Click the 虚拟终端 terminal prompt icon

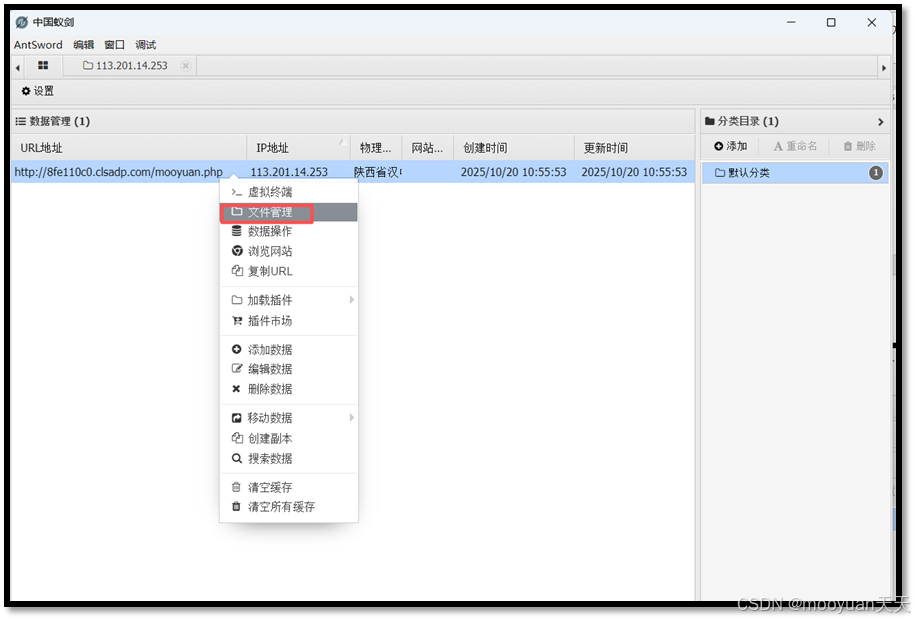(x=236, y=192)
